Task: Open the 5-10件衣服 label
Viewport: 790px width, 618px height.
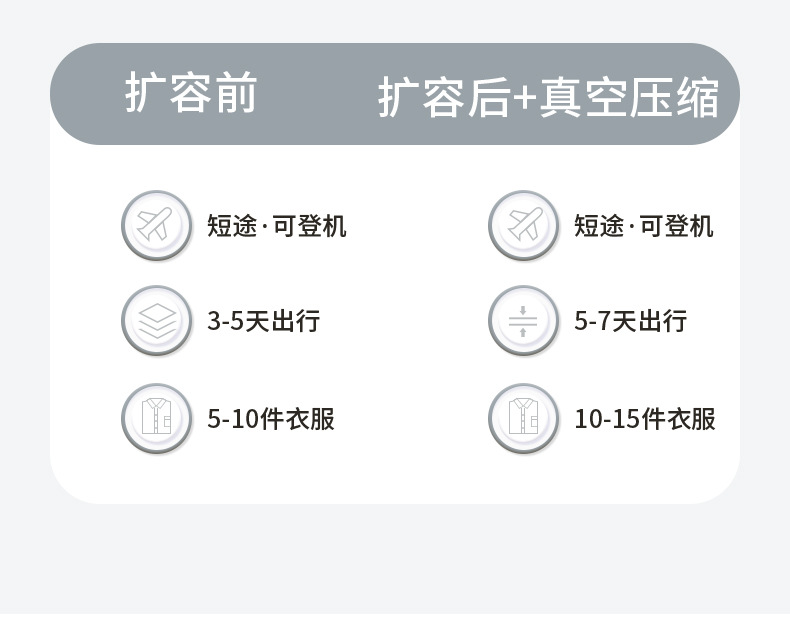Action: click(270, 418)
